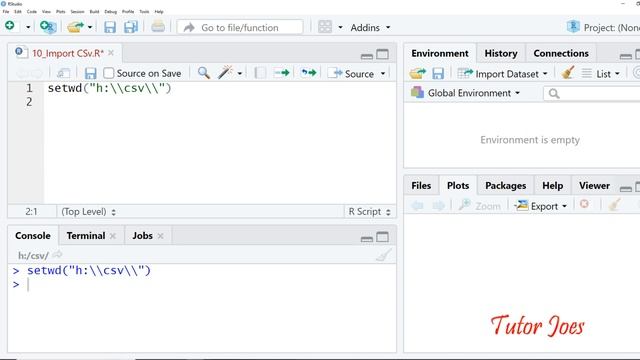The height and width of the screenshot is (360, 640).
Task: Click line 1 setwd code text
Action: 109,88
